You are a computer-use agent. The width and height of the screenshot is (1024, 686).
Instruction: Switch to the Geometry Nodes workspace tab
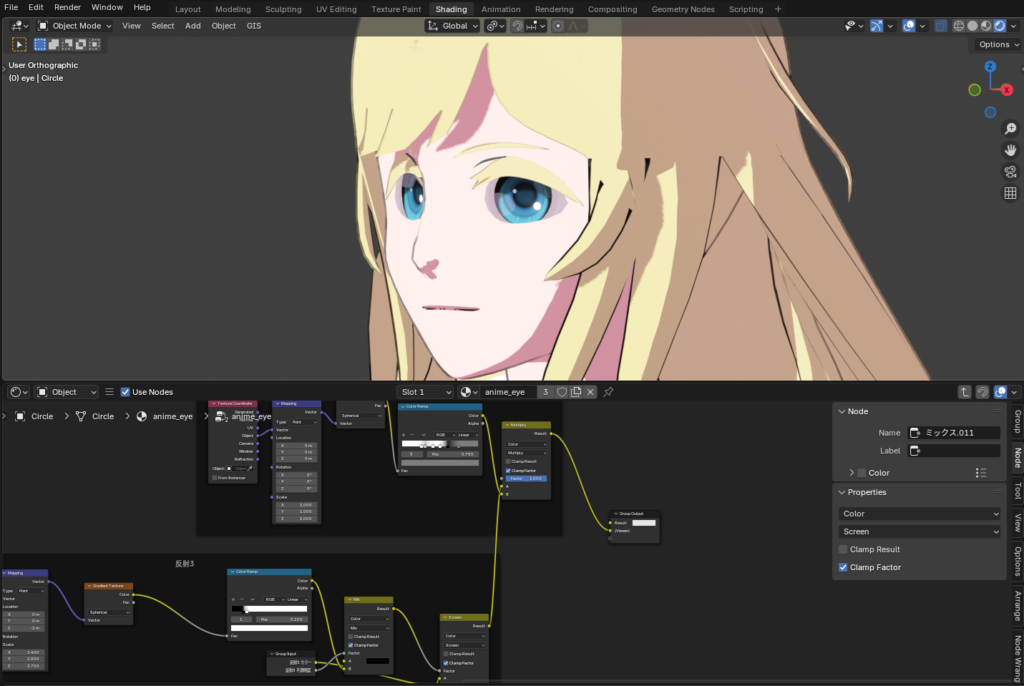(682, 9)
